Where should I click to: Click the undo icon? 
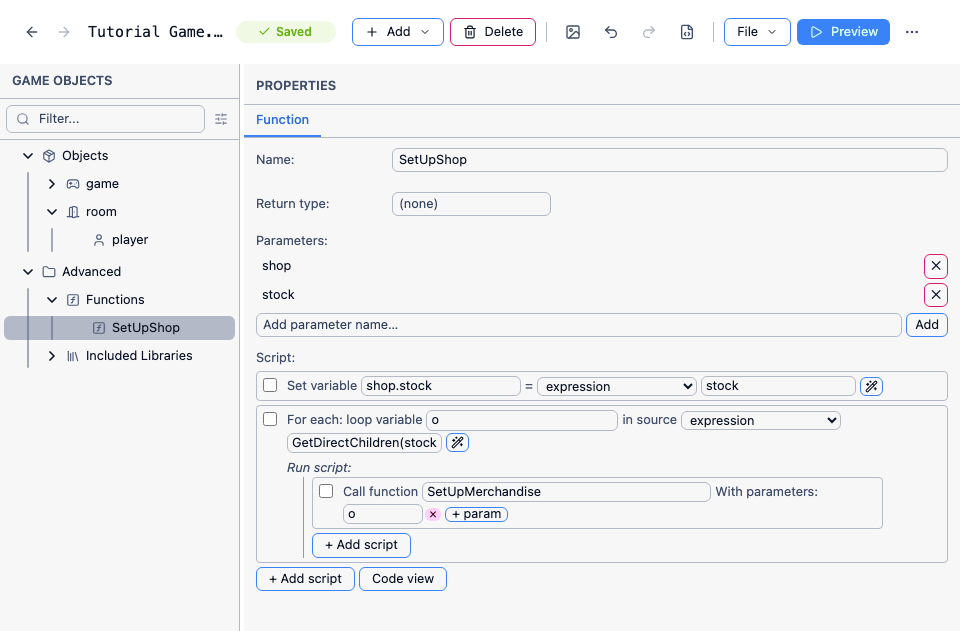tap(610, 32)
